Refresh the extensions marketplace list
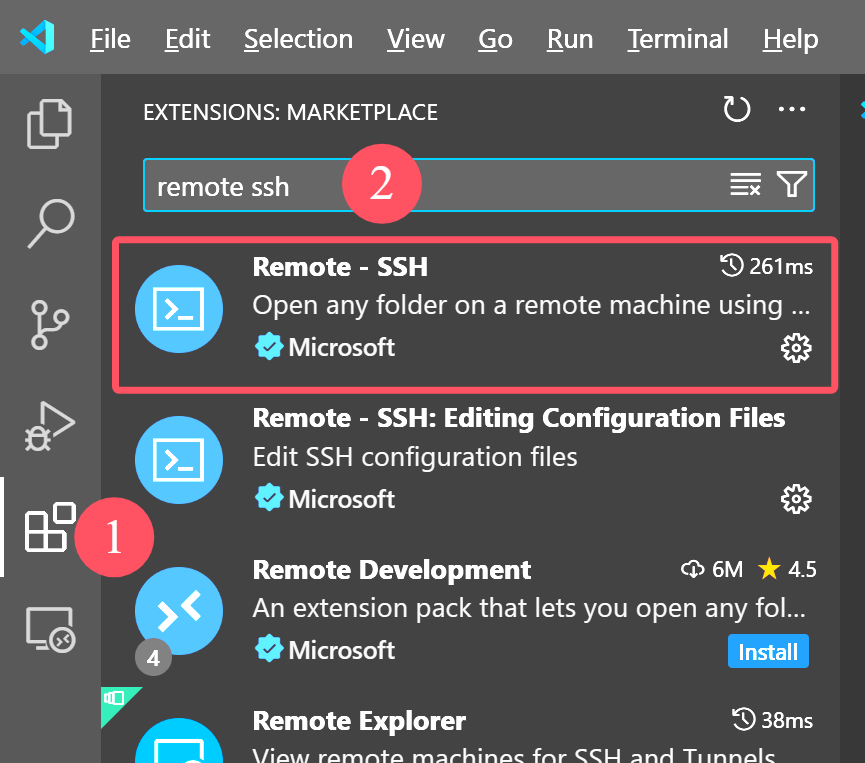This screenshot has width=865, height=763. click(x=737, y=109)
